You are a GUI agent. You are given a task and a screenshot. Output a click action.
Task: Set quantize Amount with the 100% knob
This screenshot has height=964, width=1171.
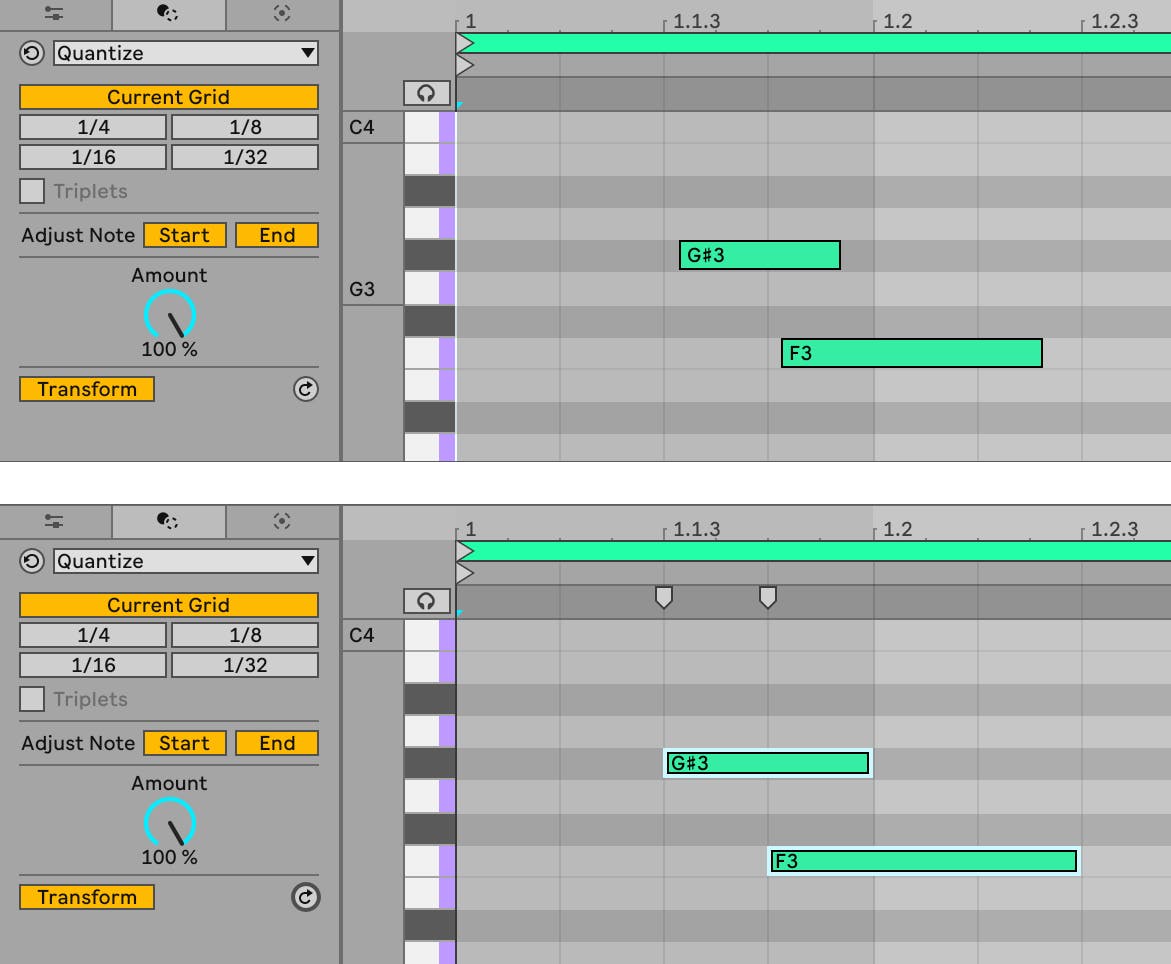tap(168, 316)
